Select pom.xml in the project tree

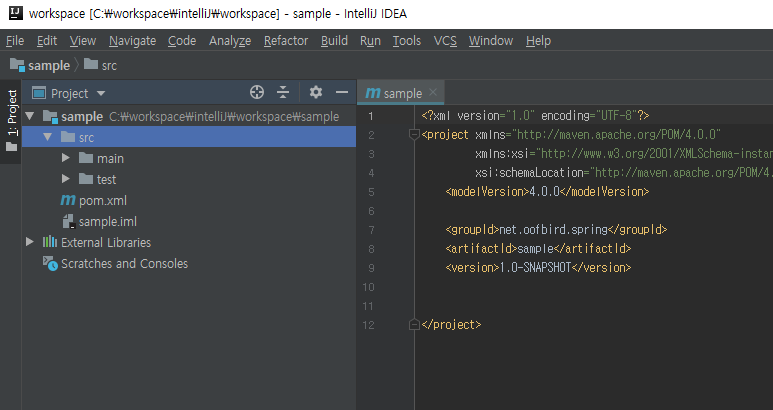[x=103, y=201]
